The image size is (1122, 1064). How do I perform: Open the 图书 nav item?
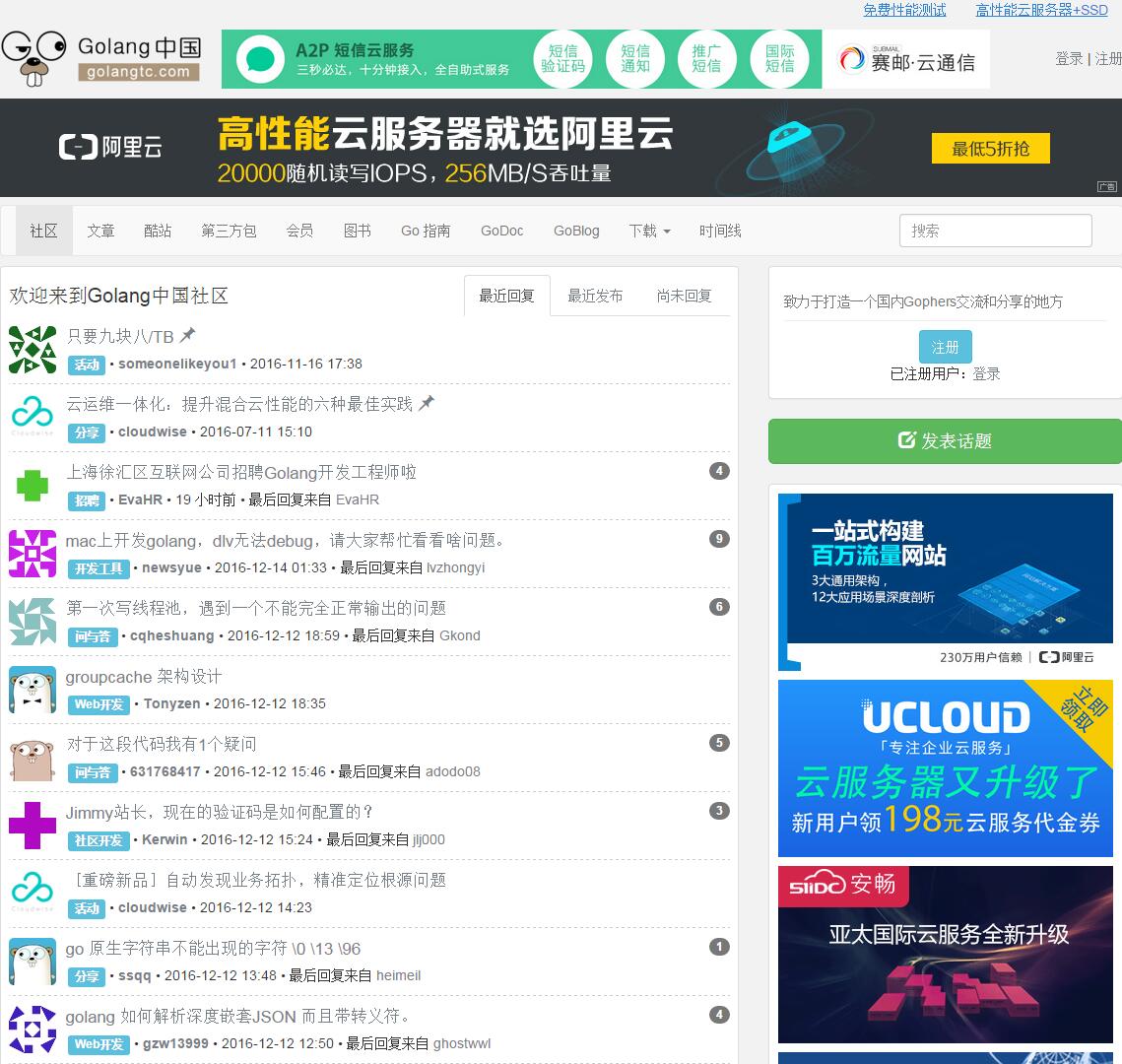click(357, 231)
